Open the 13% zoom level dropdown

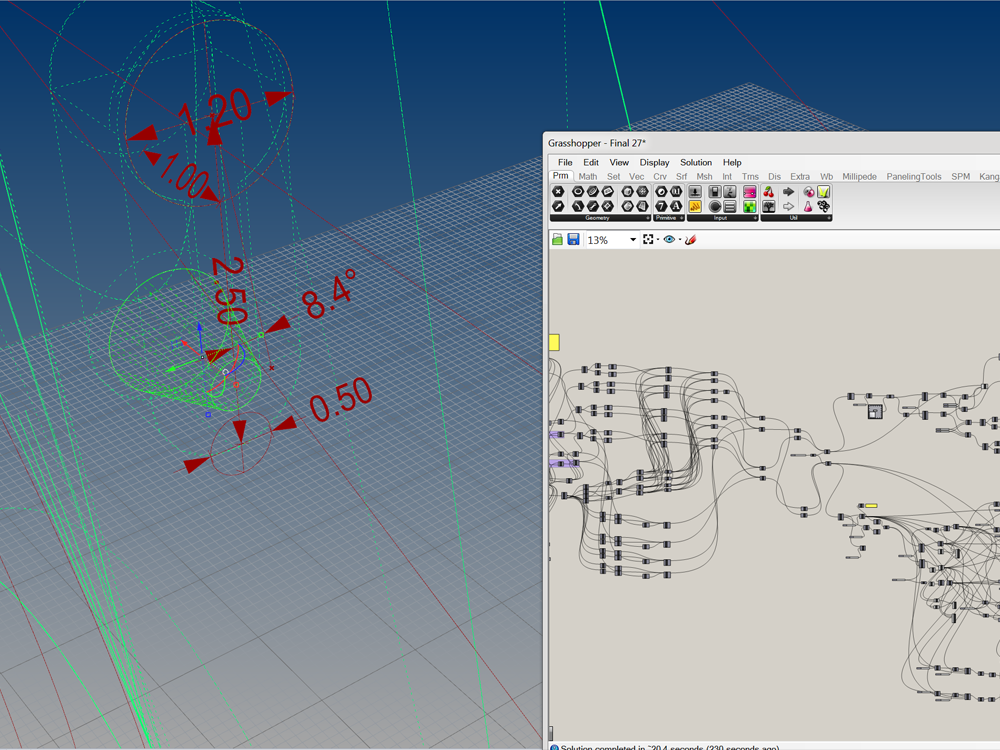tap(633, 240)
